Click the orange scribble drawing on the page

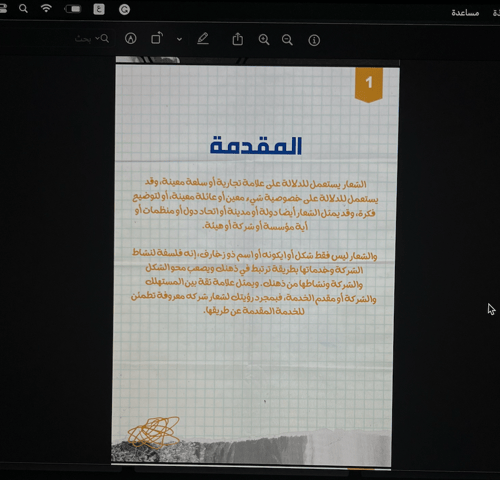click(154, 432)
